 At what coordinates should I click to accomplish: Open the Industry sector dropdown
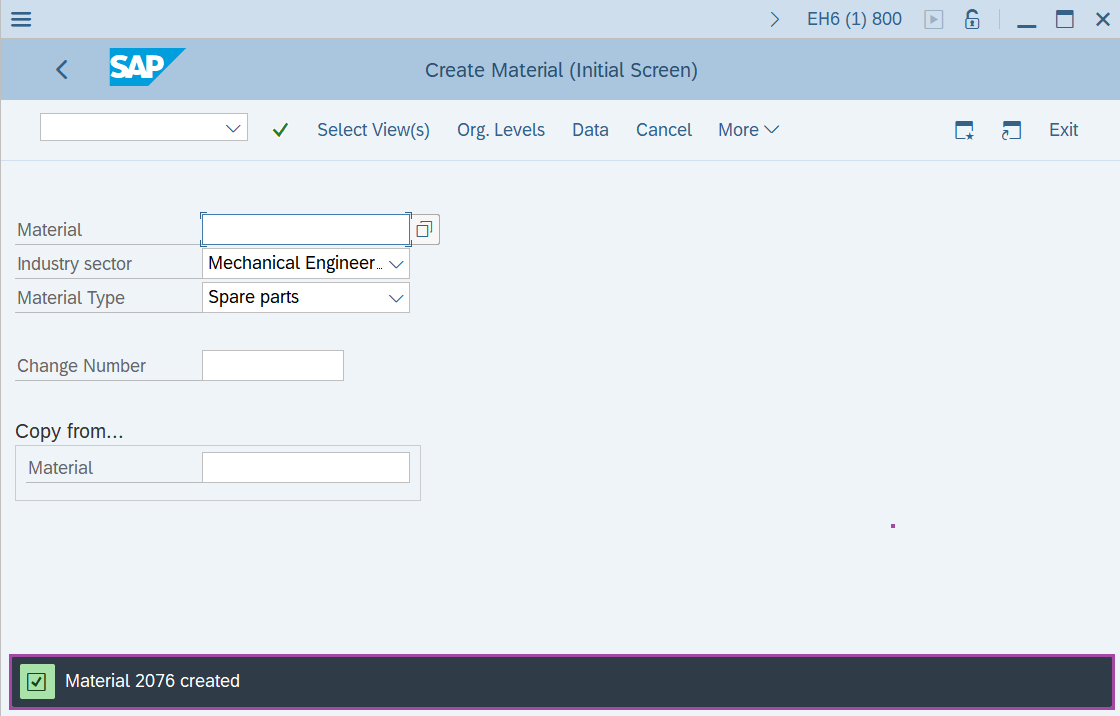(x=394, y=262)
